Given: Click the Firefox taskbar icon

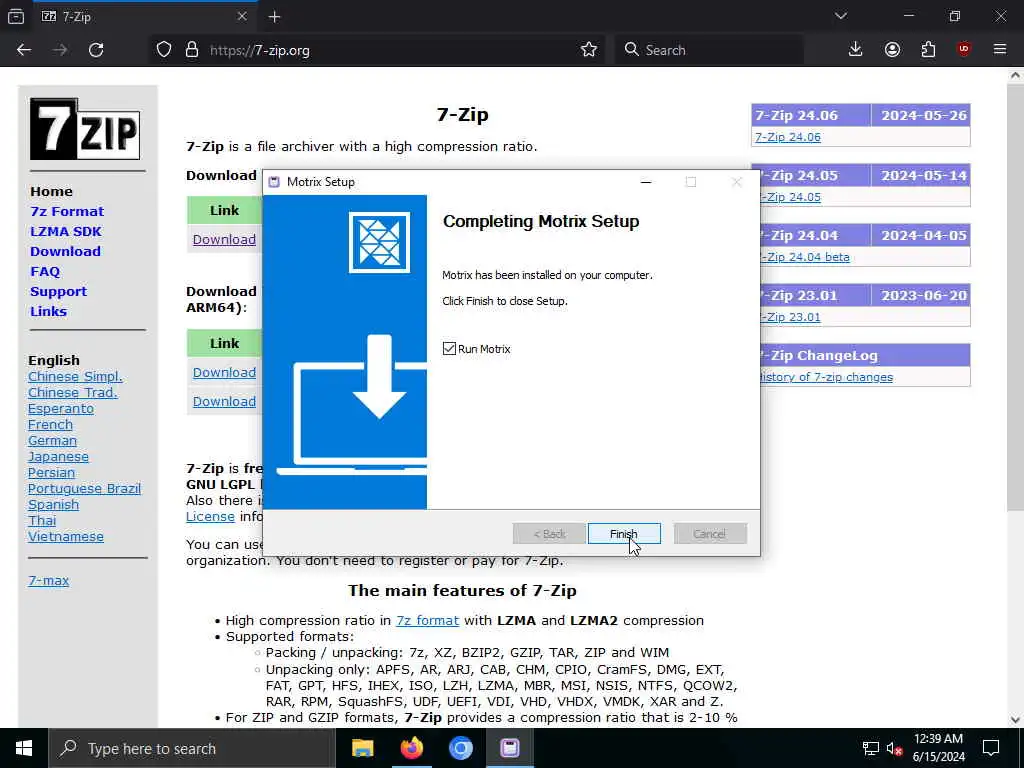Looking at the screenshot, I should tap(411, 748).
